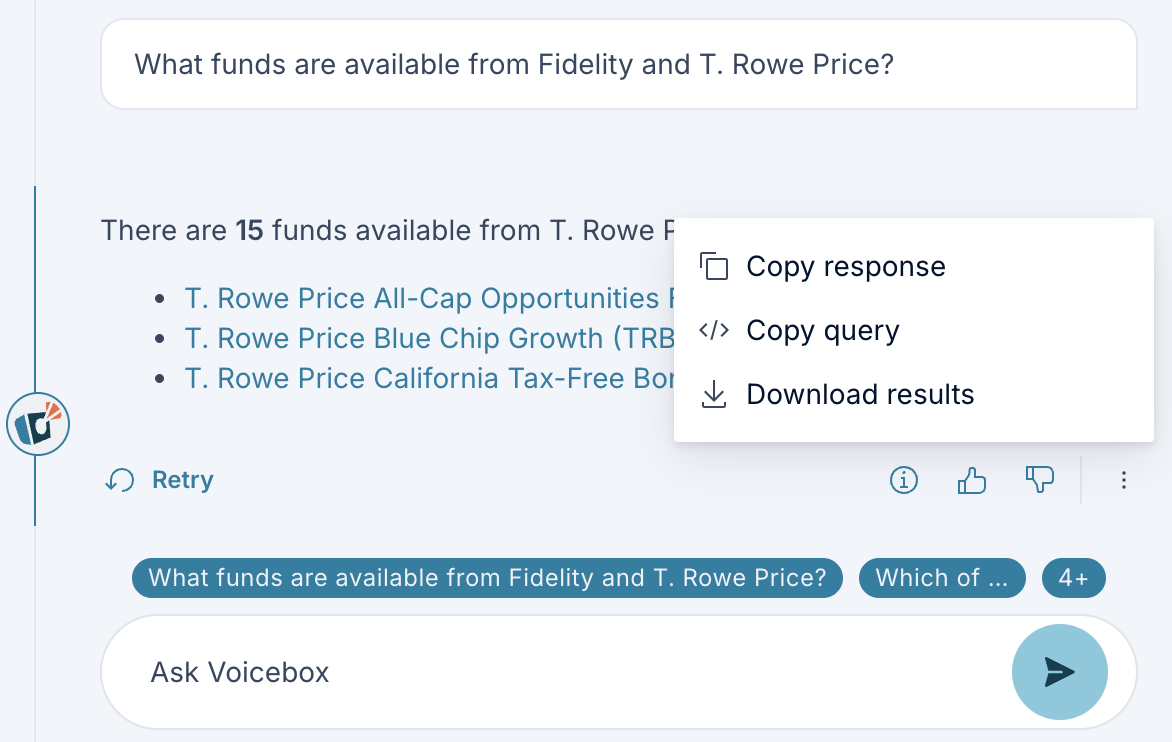Click the download arrow icon in menu
1172x742 pixels.
[713, 395]
